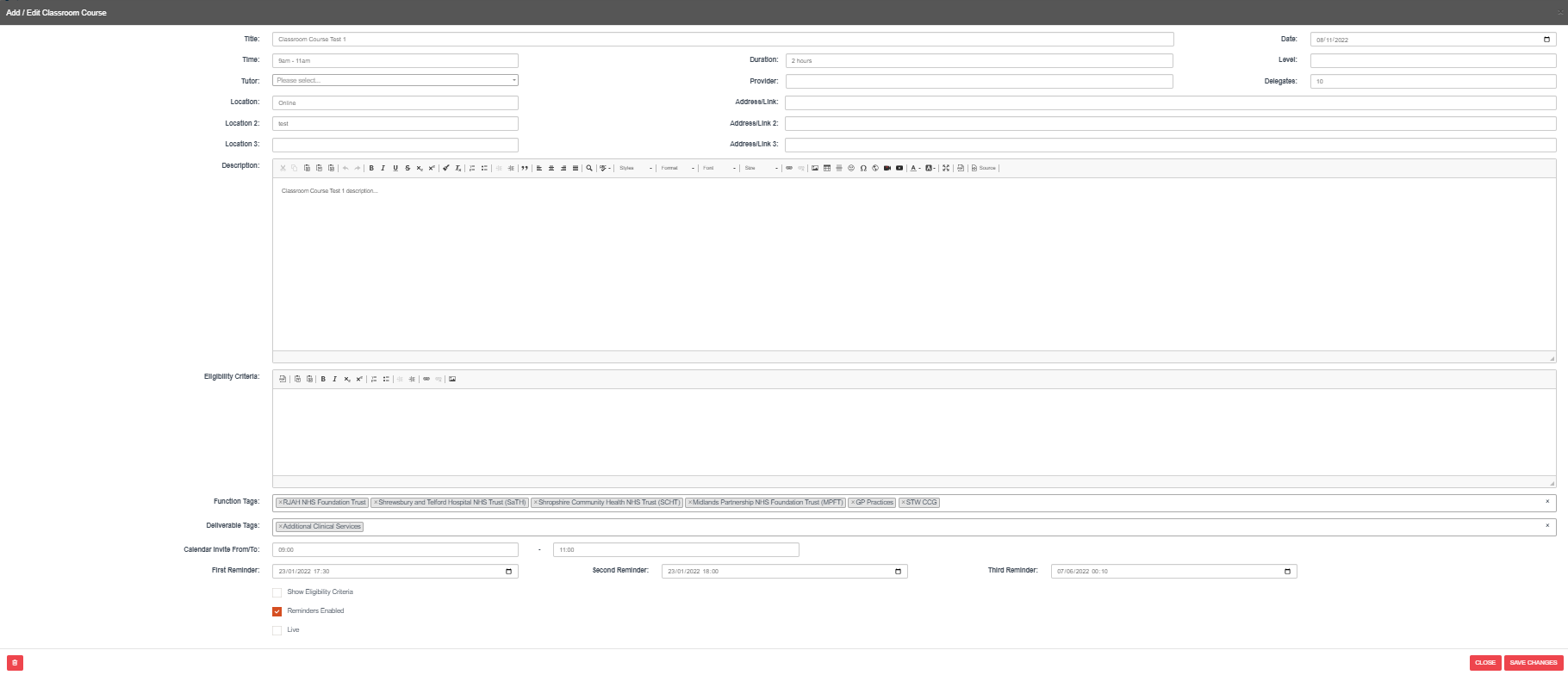Open templates in Eligibility Criteria editor toolbar
1568x675 pixels.
[x=283, y=380]
